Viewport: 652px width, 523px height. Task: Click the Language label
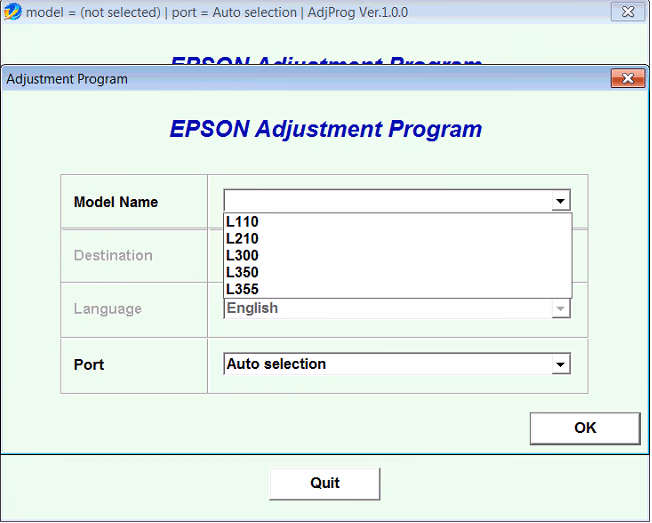tap(108, 309)
